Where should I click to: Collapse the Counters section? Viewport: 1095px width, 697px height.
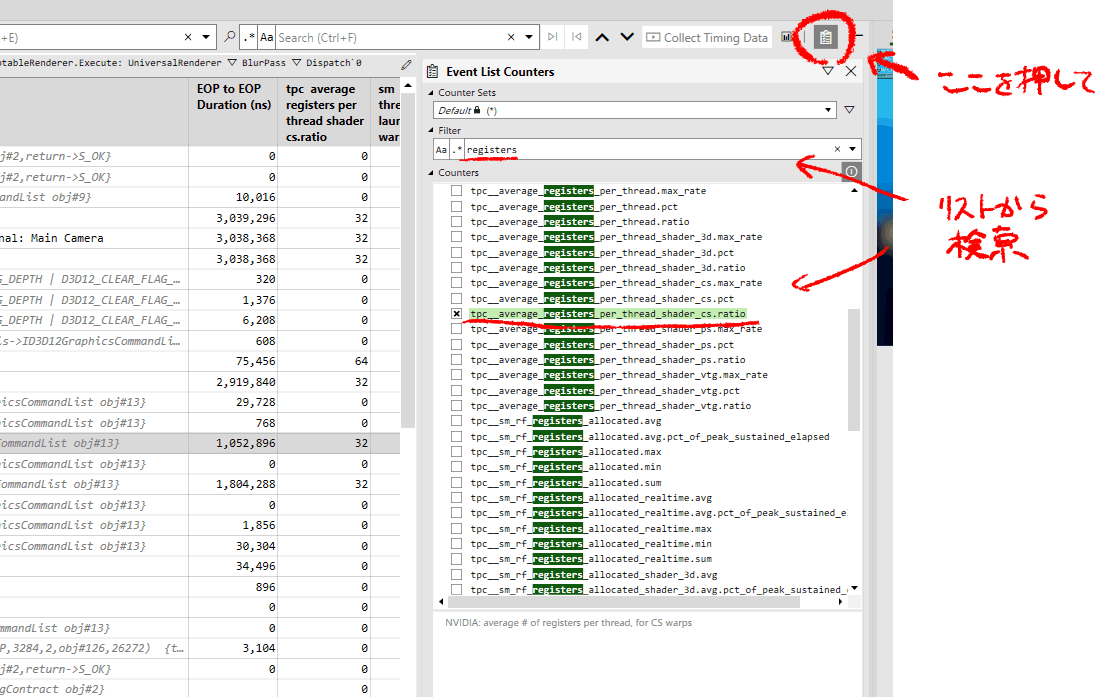pos(431,173)
